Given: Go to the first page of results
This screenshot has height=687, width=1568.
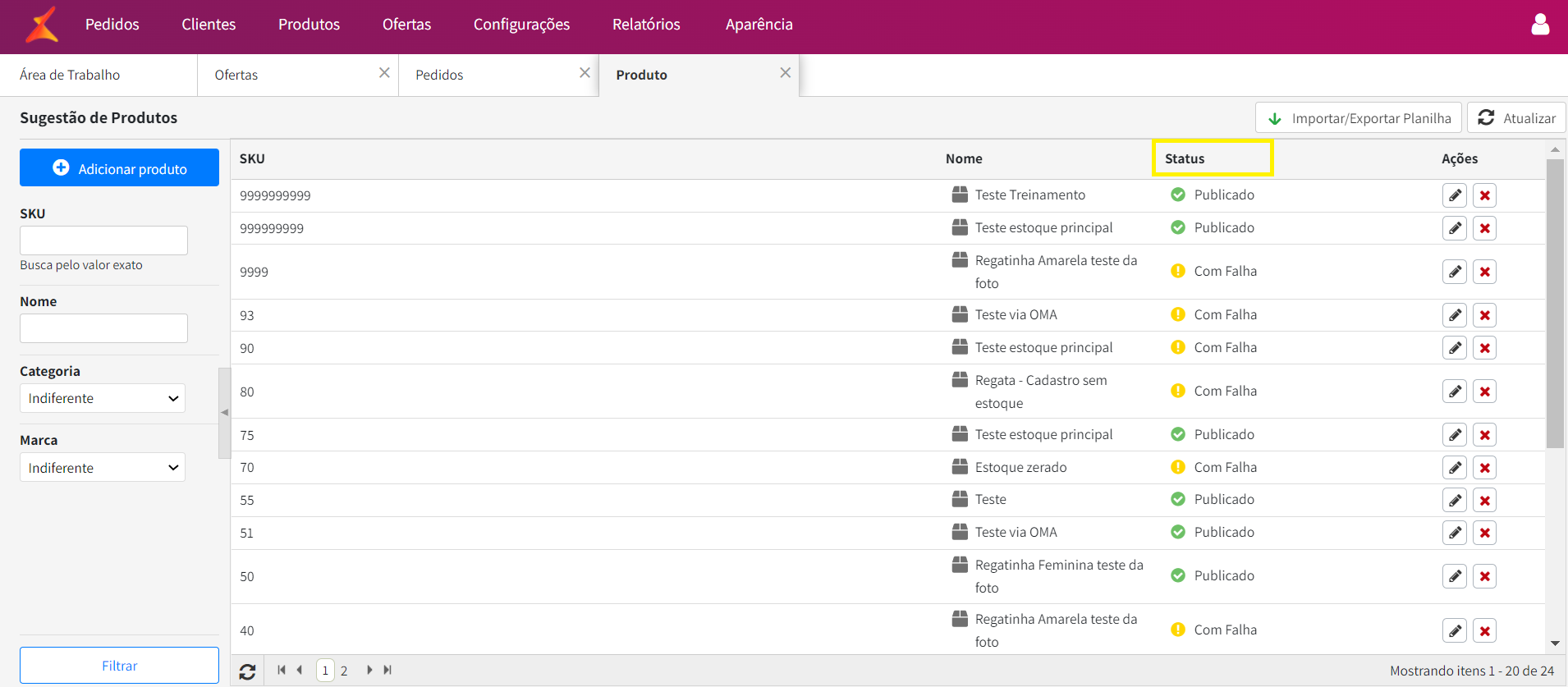Looking at the screenshot, I should click(x=282, y=670).
